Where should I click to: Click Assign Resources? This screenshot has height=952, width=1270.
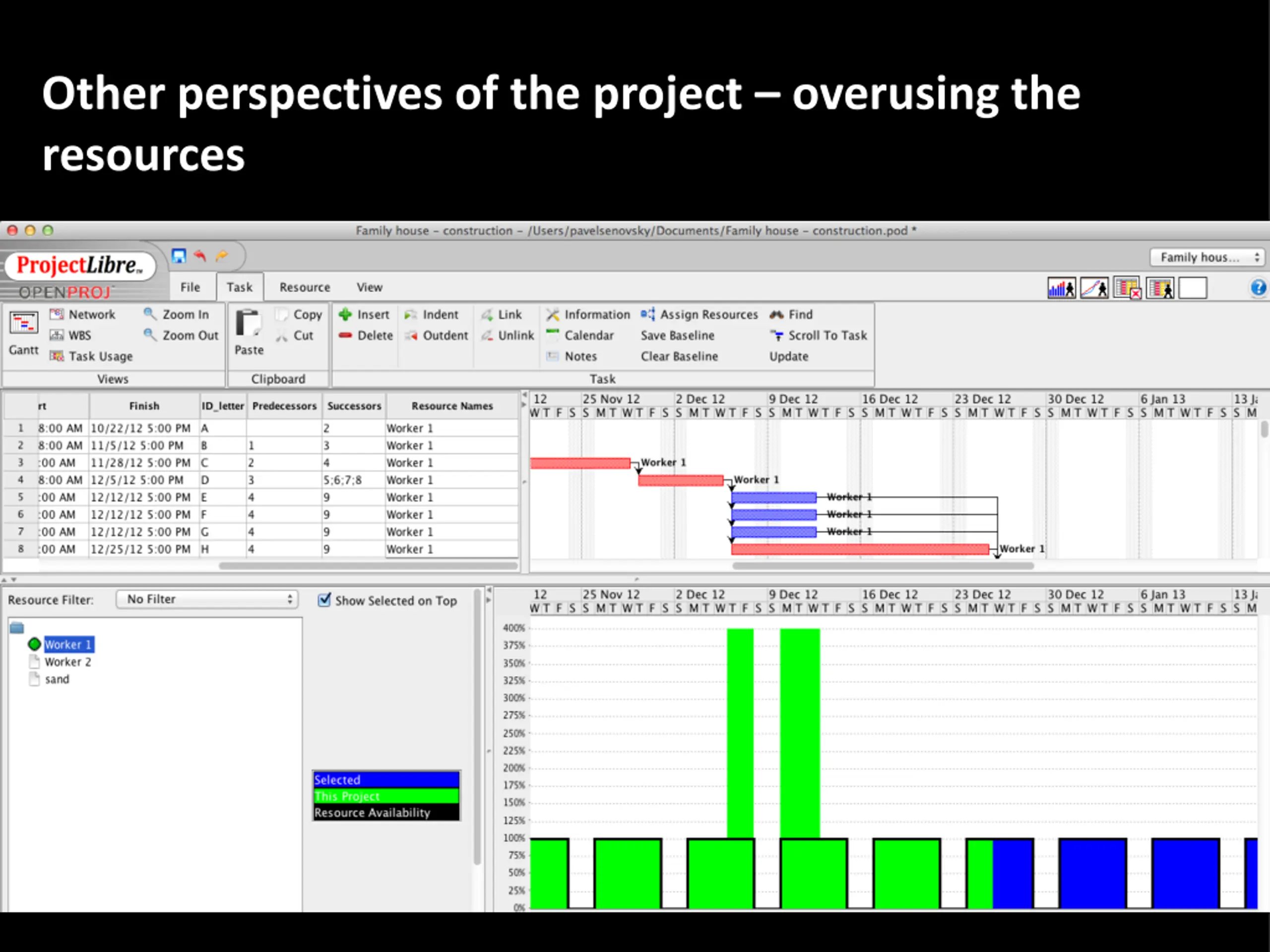(699, 315)
